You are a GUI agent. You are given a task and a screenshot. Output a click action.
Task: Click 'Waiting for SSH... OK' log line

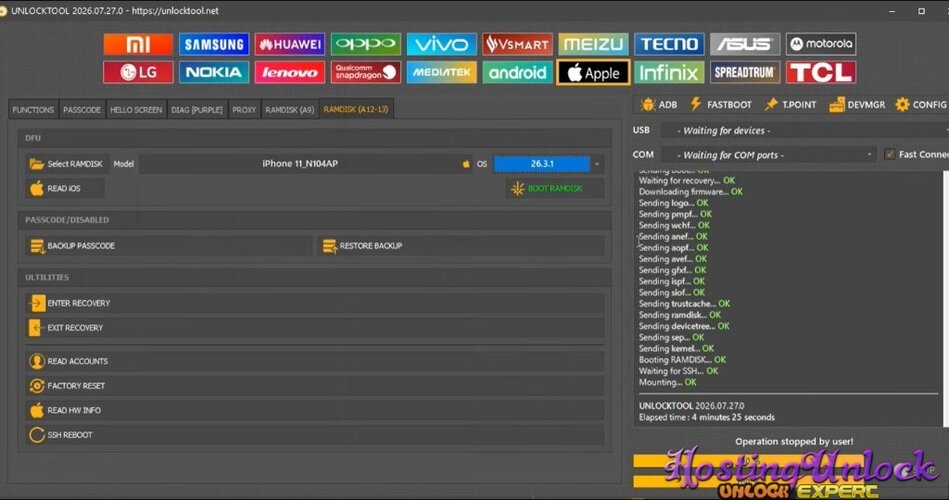[x=678, y=371]
